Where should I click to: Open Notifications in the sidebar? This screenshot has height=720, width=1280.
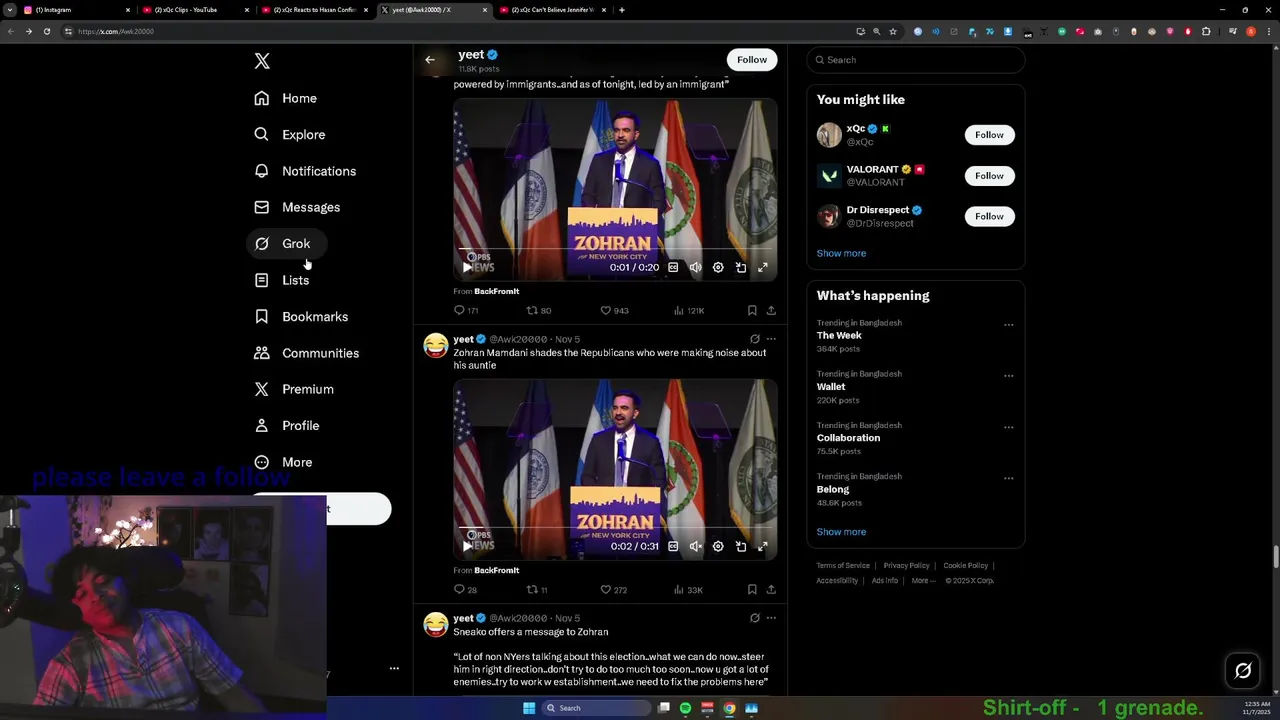(x=304, y=171)
